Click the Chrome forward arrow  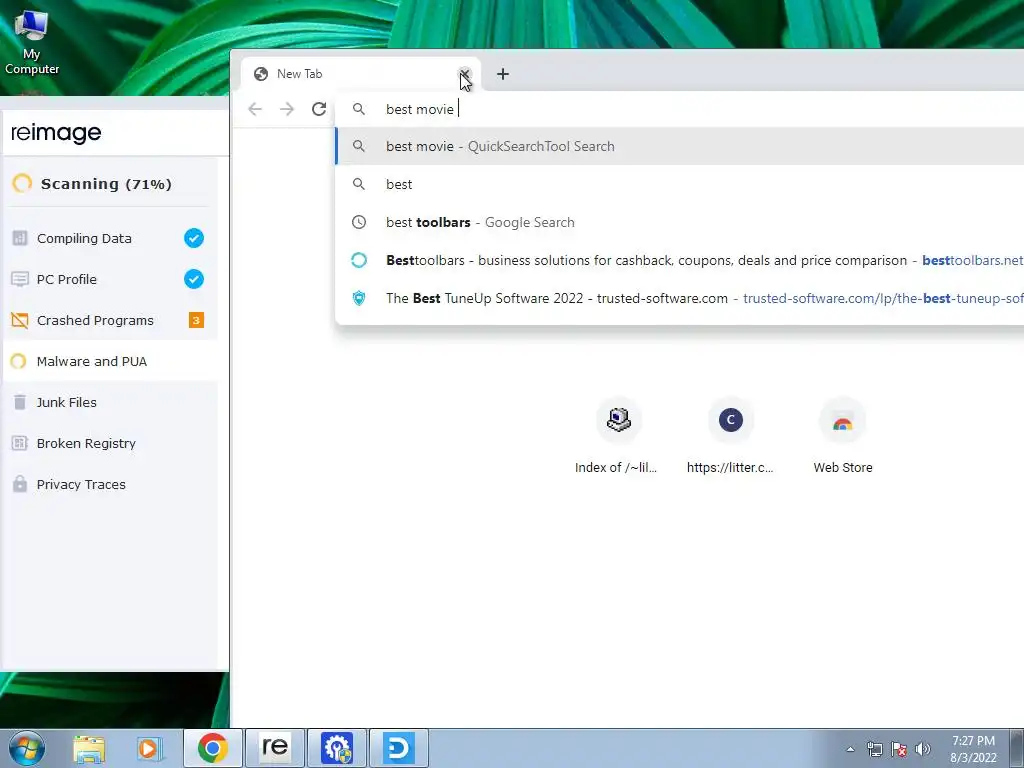tap(287, 109)
